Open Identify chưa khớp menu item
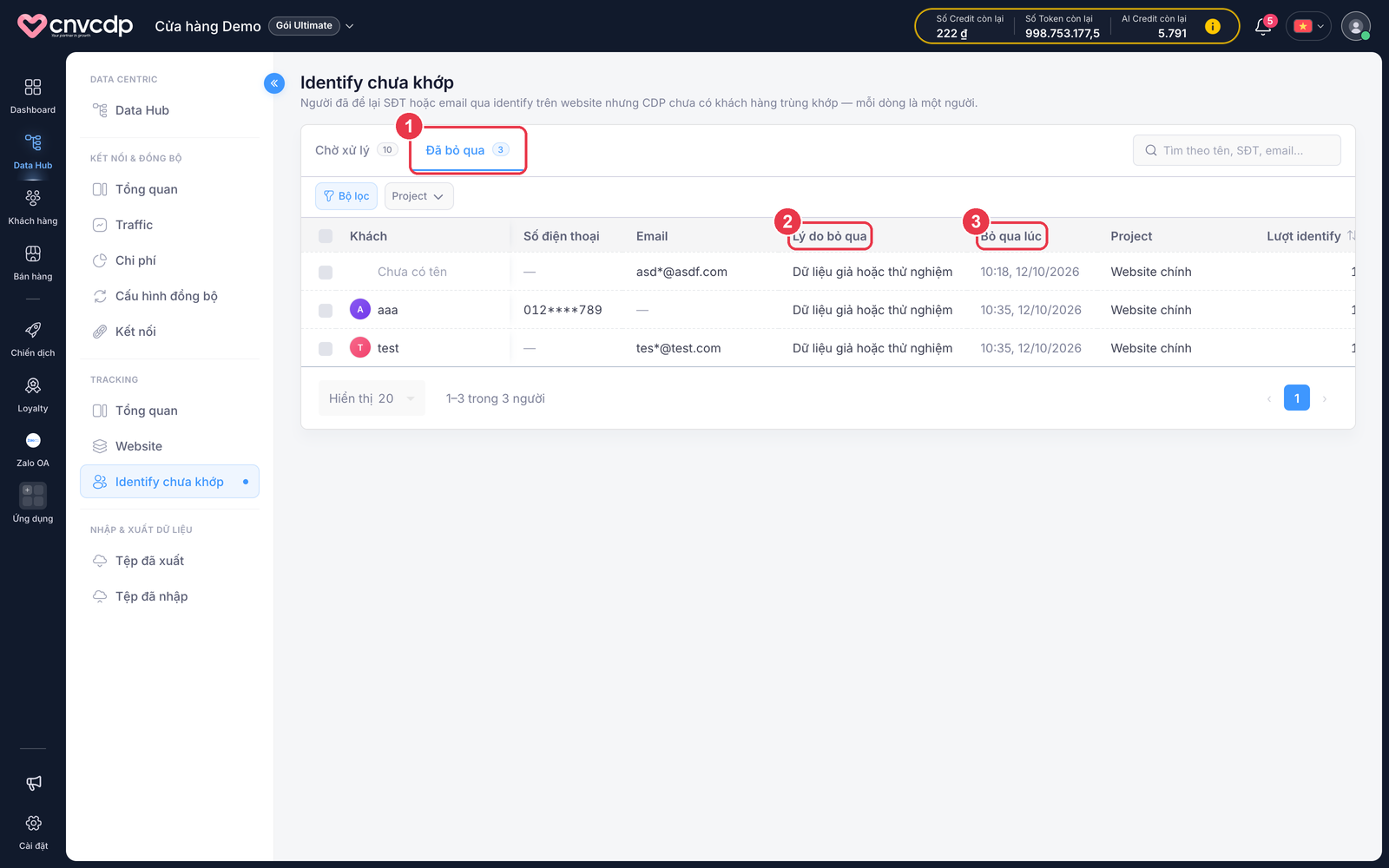 169,482
